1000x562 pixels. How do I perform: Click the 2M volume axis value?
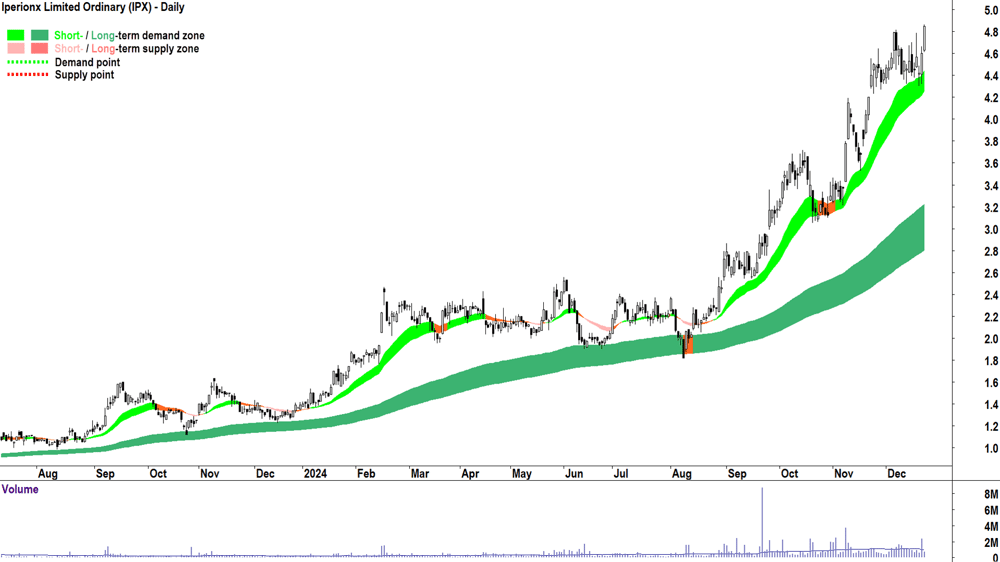(x=991, y=543)
